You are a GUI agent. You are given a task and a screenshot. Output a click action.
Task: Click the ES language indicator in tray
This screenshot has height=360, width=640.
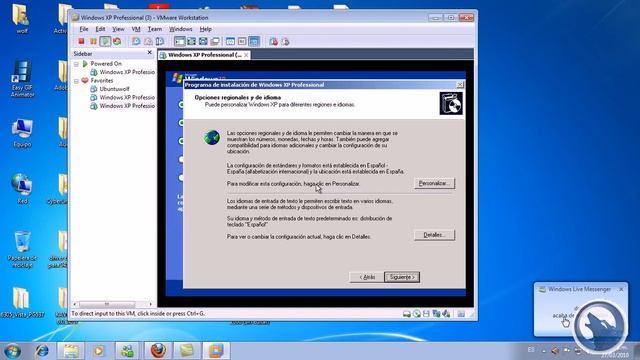click(531, 350)
